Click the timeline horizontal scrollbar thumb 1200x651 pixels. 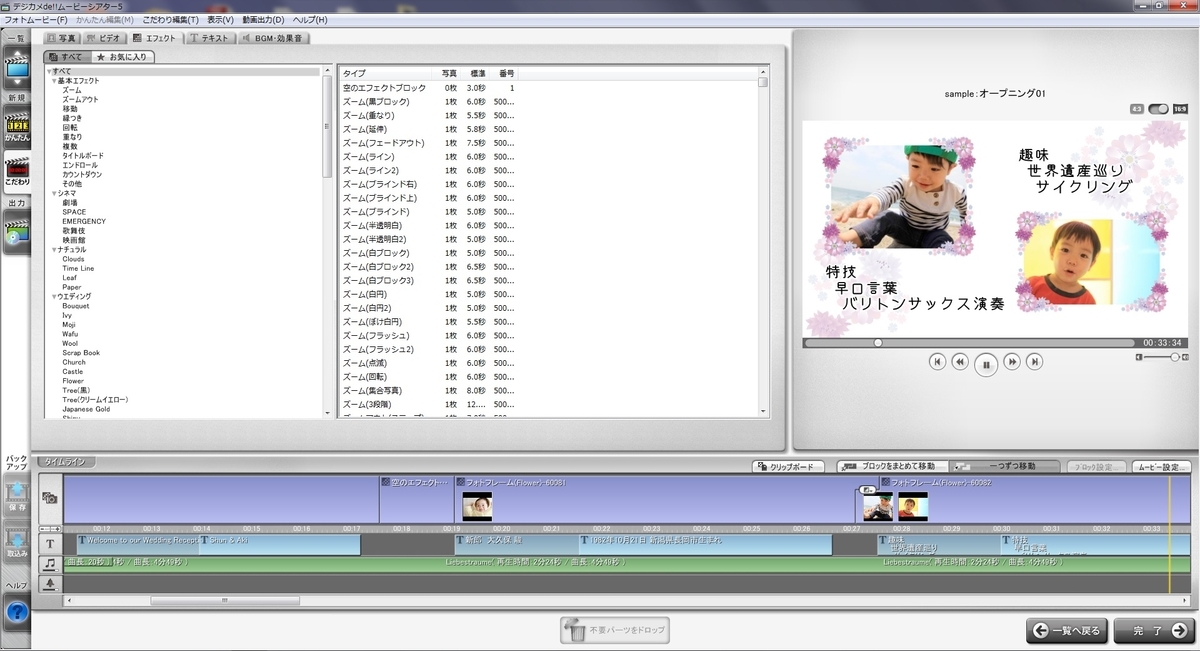(x=224, y=601)
